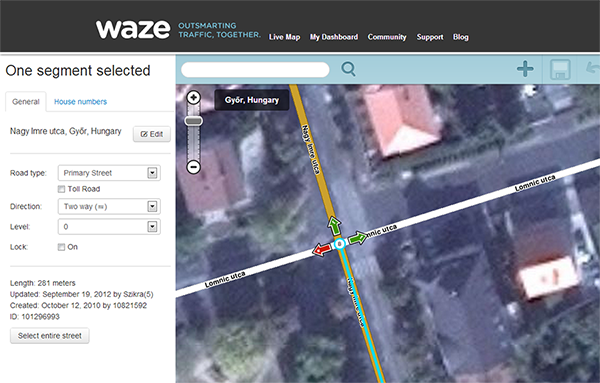The width and height of the screenshot is (600, 383).
Task: Click inside the map search field
Action: point(255,70)
